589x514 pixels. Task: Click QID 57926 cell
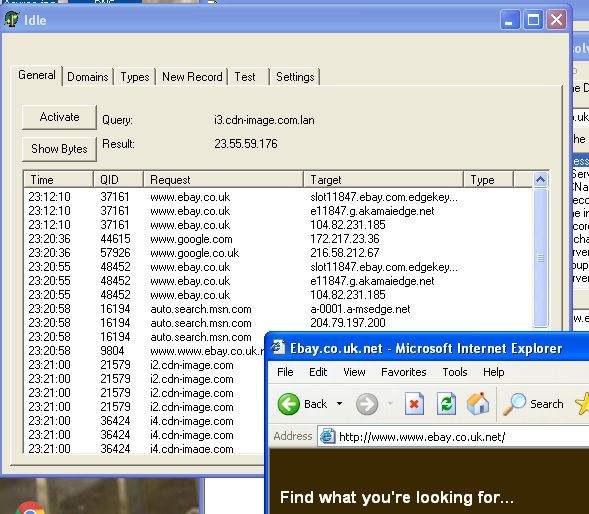click(x=115, y=253)
